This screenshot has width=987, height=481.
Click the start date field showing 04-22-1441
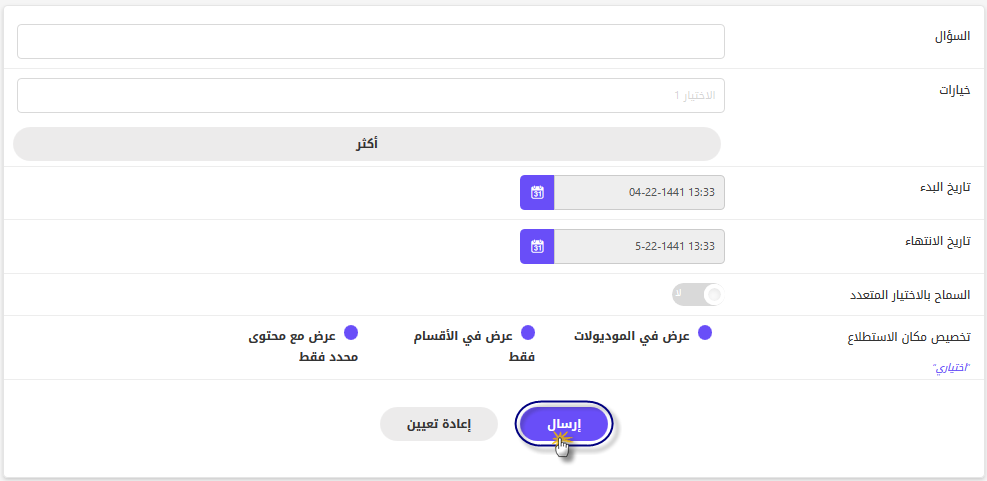tap(639, 193)
